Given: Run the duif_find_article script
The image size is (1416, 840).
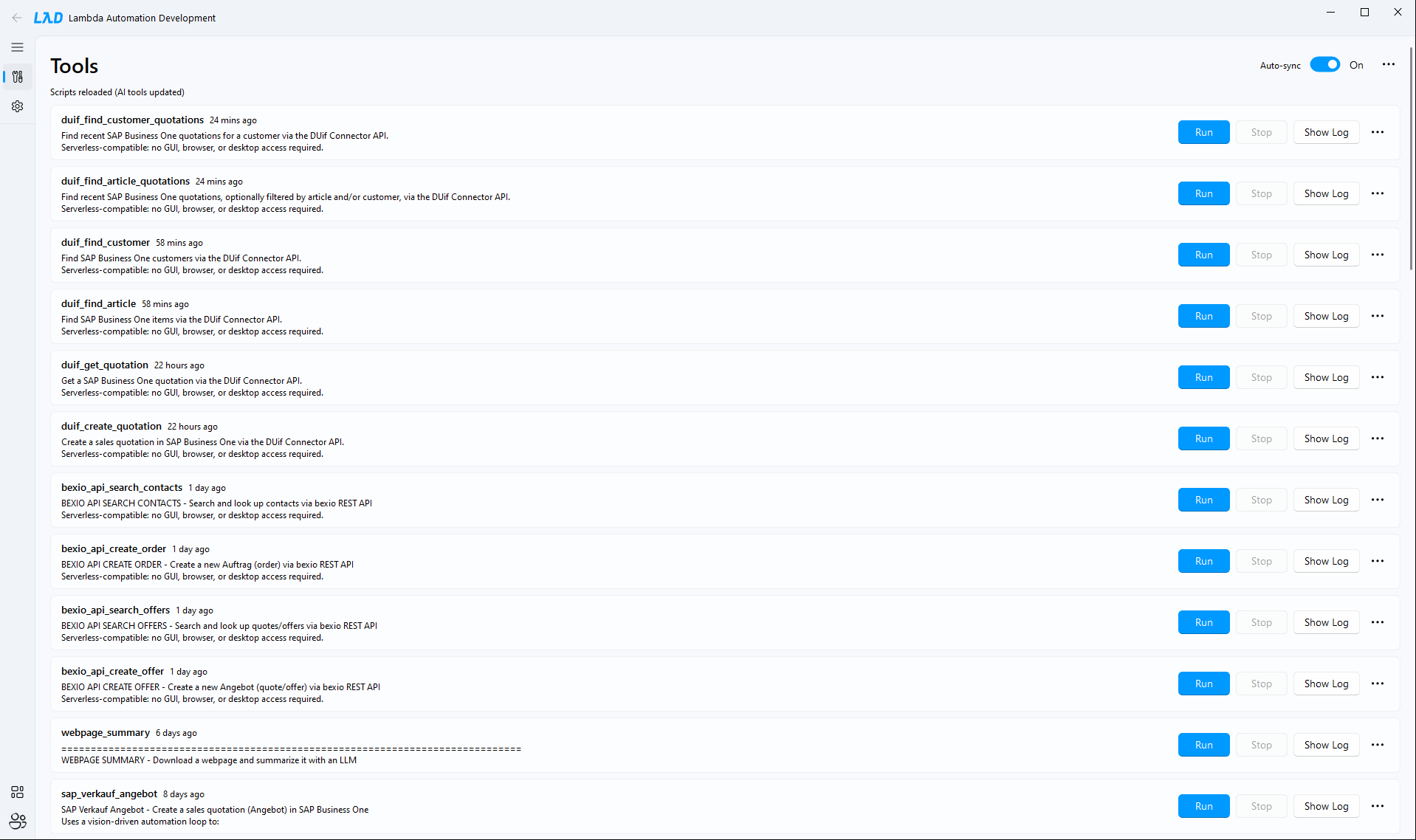Looking at the screenshot, I should (x=1203, y=315).
